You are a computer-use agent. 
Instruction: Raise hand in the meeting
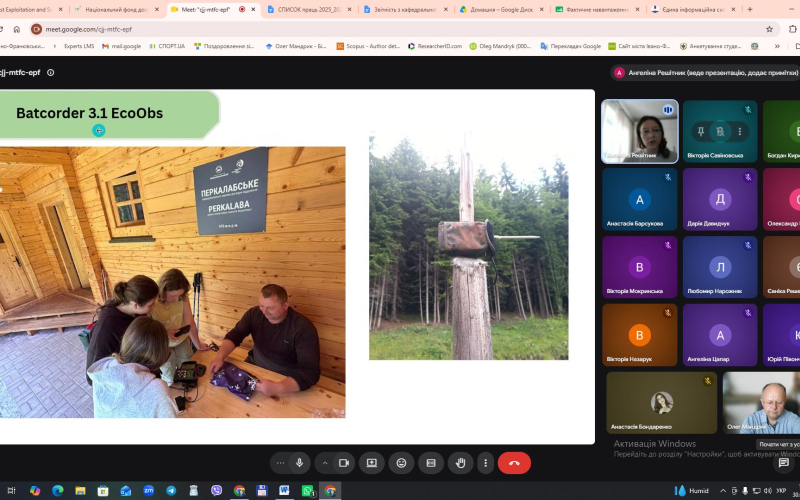[x=461, y=463]
